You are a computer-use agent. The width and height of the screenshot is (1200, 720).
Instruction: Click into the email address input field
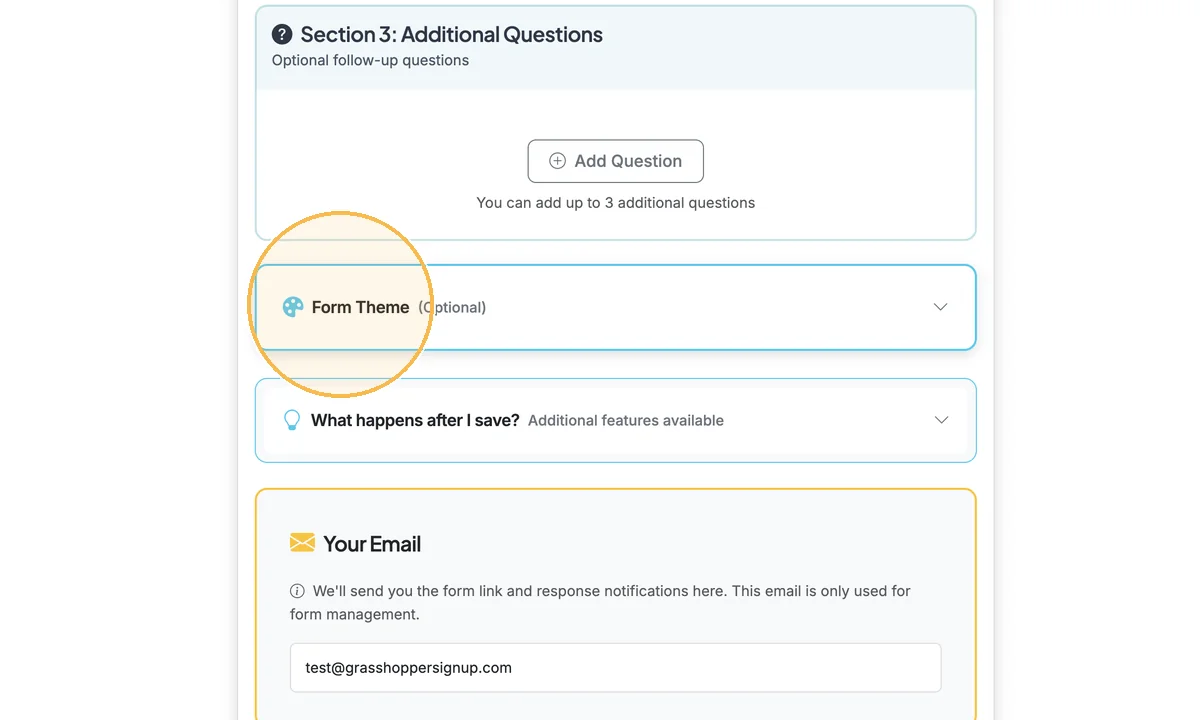pos(616,667)
